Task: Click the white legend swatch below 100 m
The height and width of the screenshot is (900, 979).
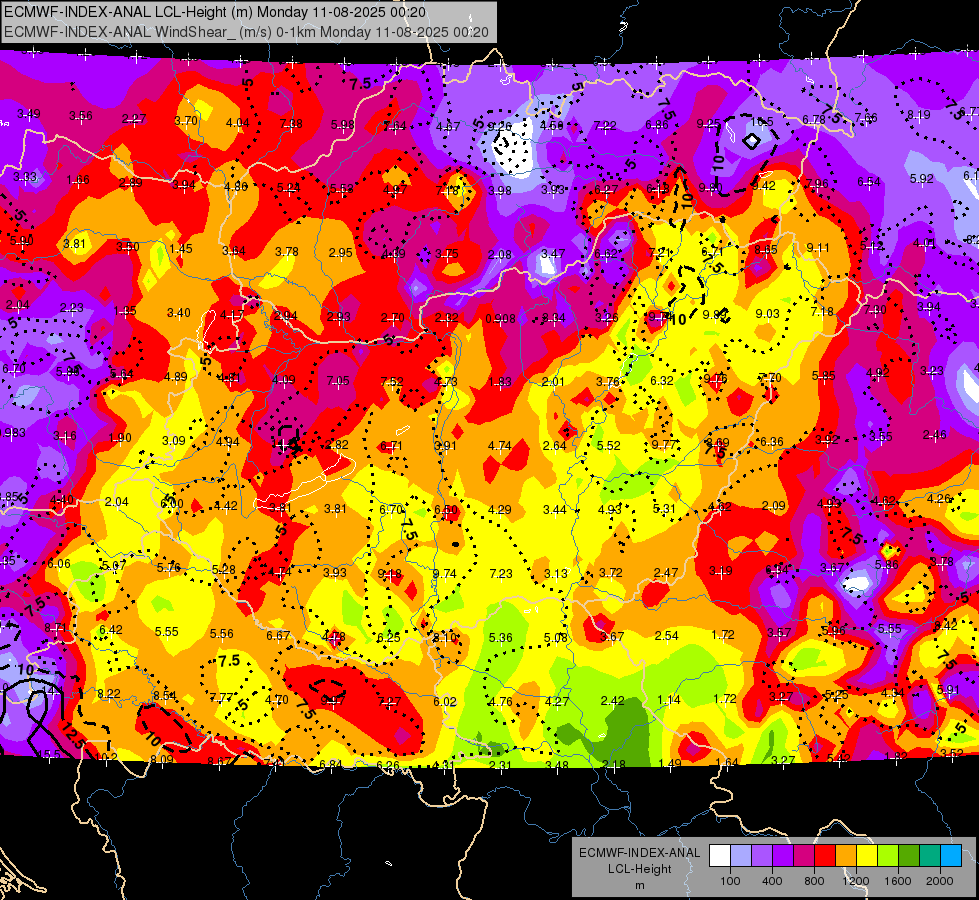Action: (x=720, y=856)
